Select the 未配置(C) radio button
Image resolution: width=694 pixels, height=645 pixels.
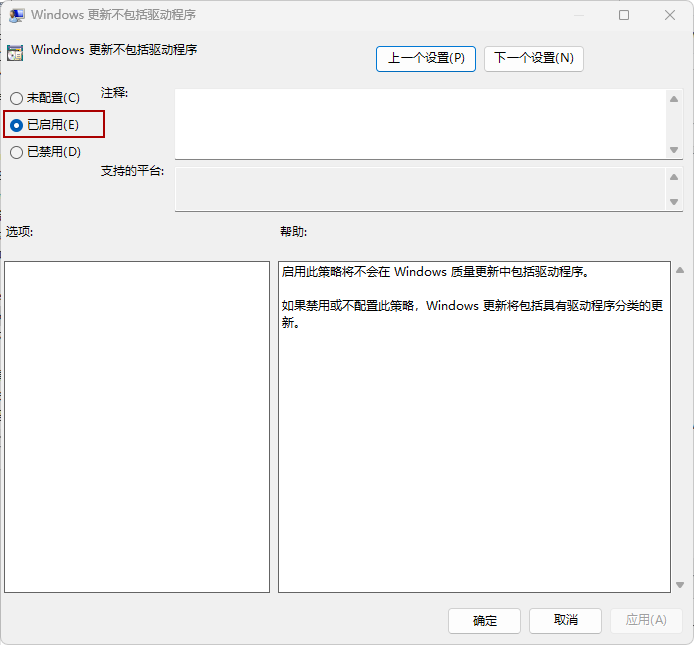pyautogui.click(x=44, y=98)
